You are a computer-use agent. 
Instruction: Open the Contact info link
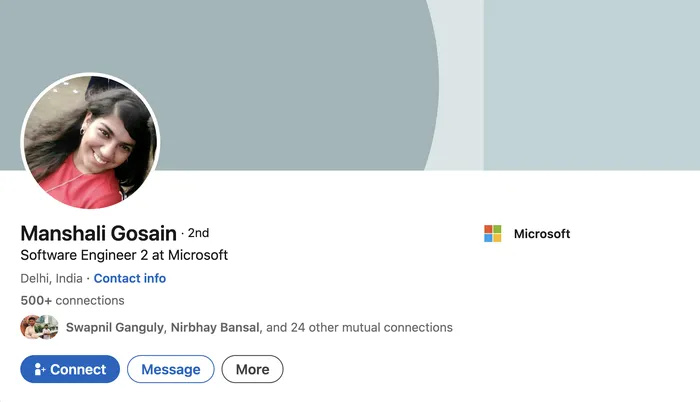tap(129, 278)
